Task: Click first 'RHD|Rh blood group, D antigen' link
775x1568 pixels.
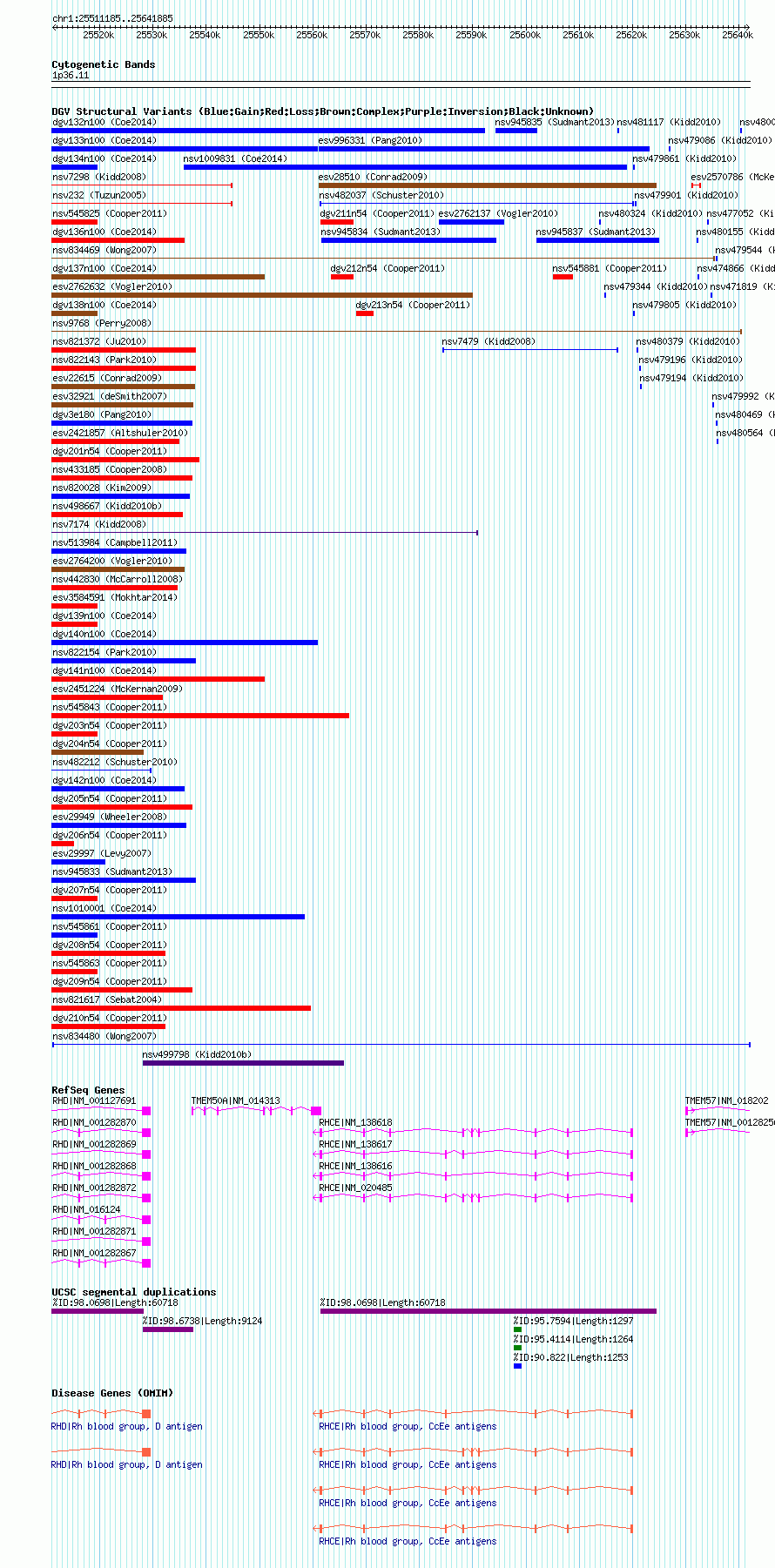Action: [x=127, y=1426]
